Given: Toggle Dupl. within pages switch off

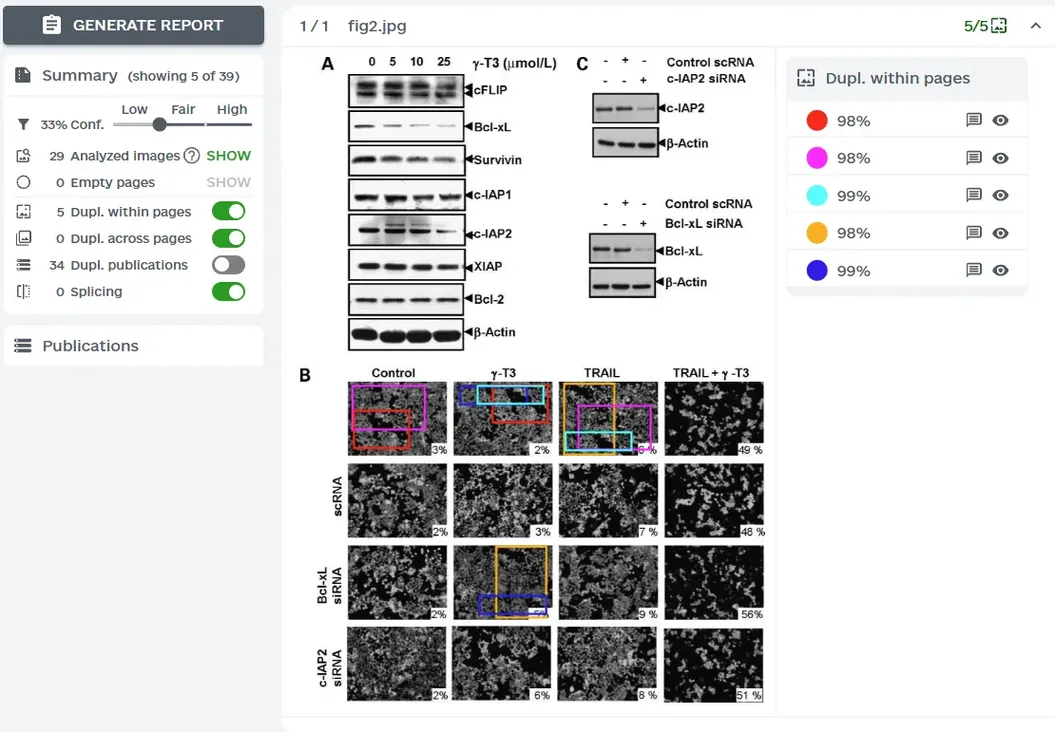Looking at the screenshot, I should click(x=228, y=212).
